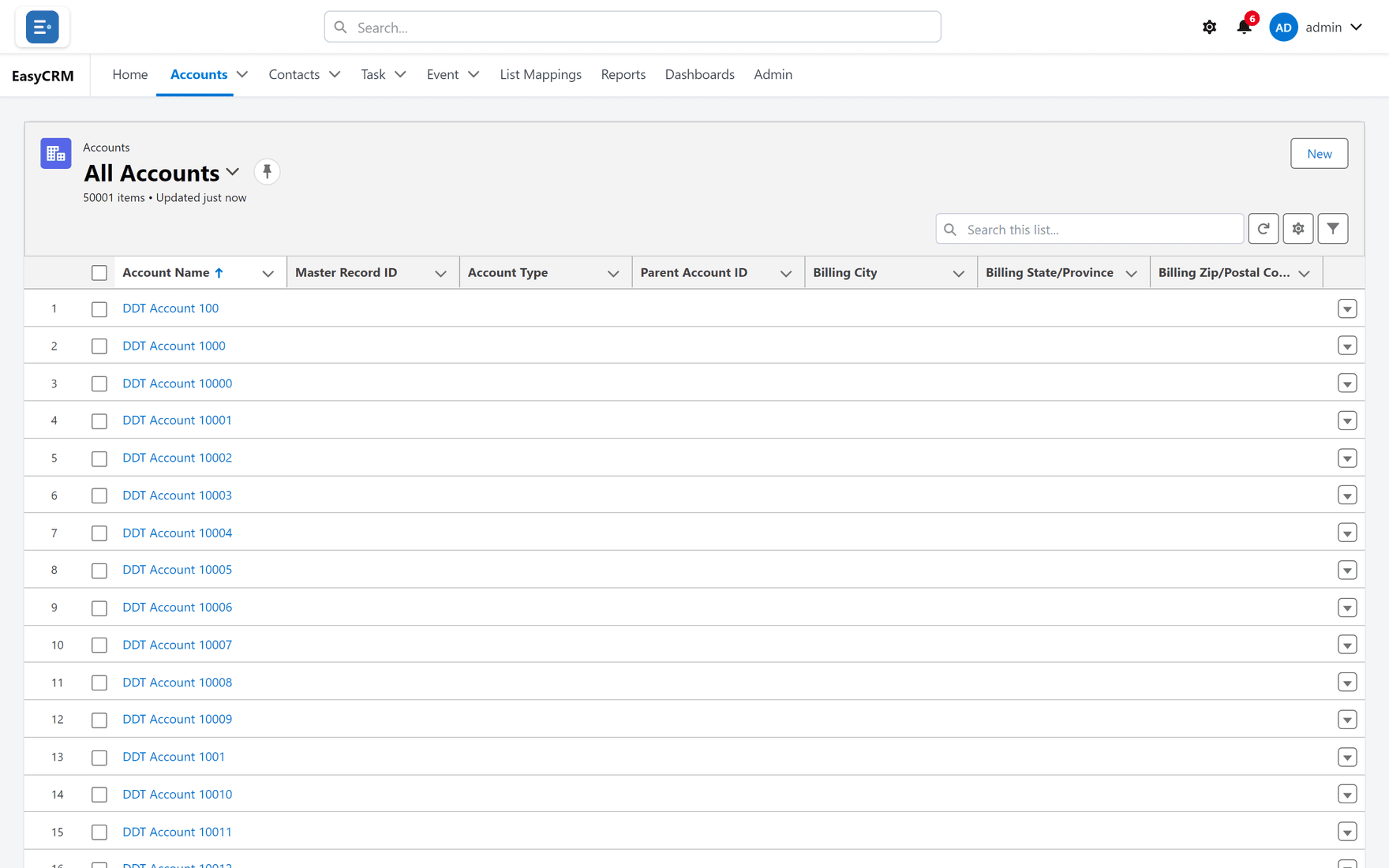Check the select-all rows checkbox
The width and height of the screenshot is (1389, 868).
pos(99,273)
